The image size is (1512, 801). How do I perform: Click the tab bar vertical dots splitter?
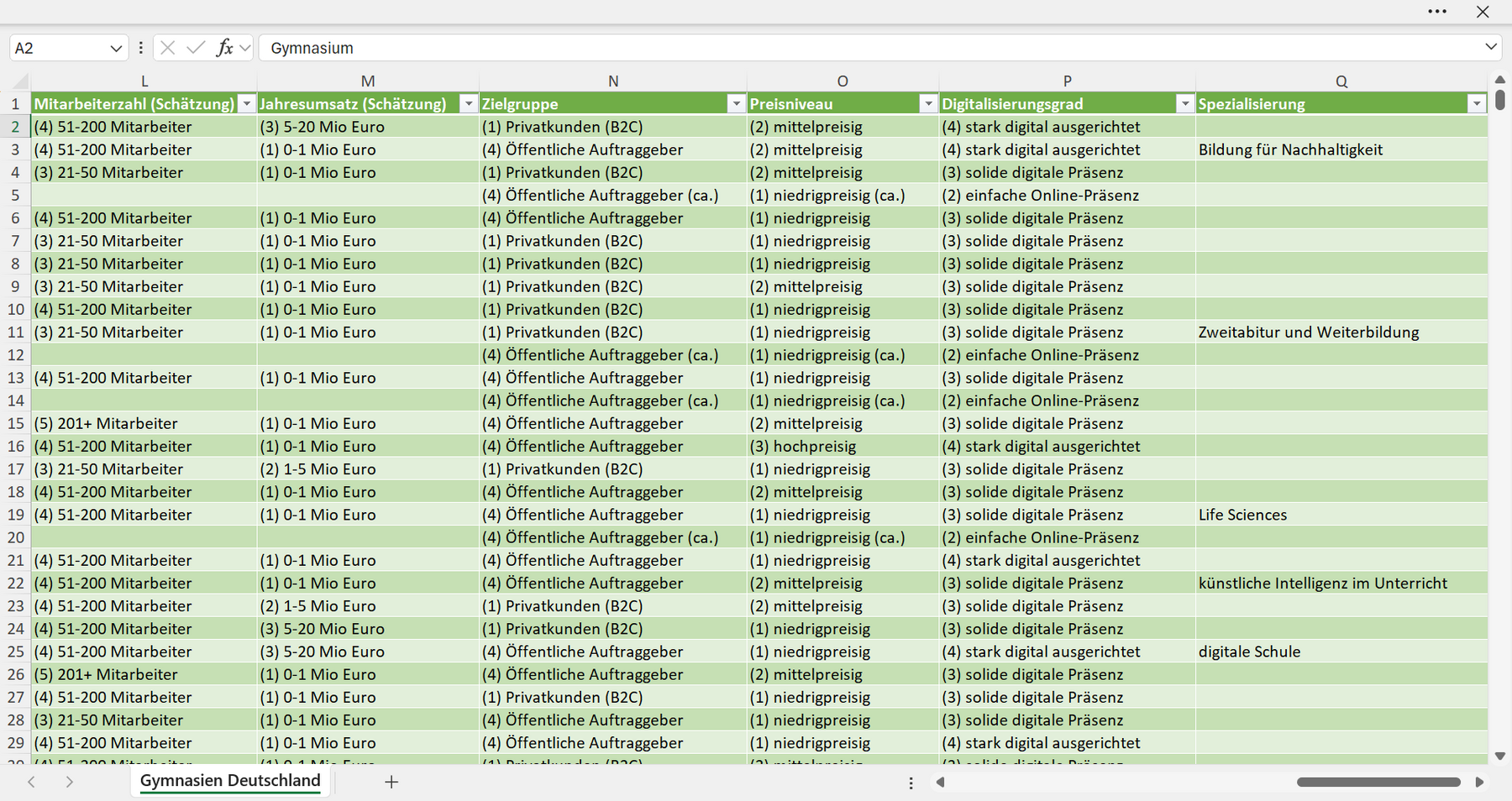[911, 783]
